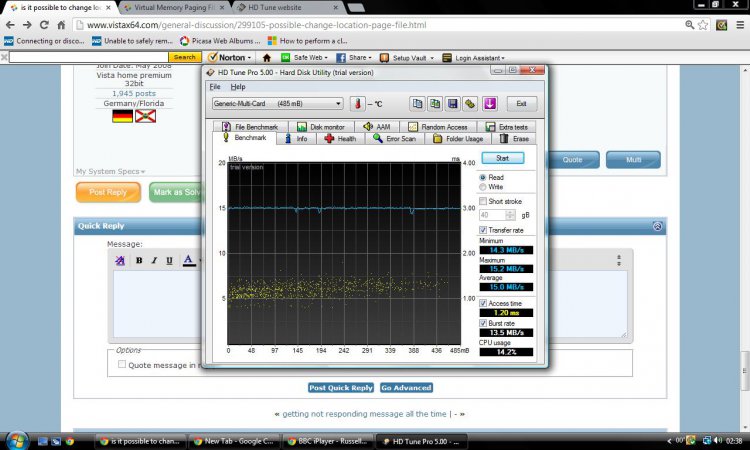Screen dimensions: 750x450
Task: Expand the Setup Vault dropdown
Action: pyautogui.click(x=407, y=57)
